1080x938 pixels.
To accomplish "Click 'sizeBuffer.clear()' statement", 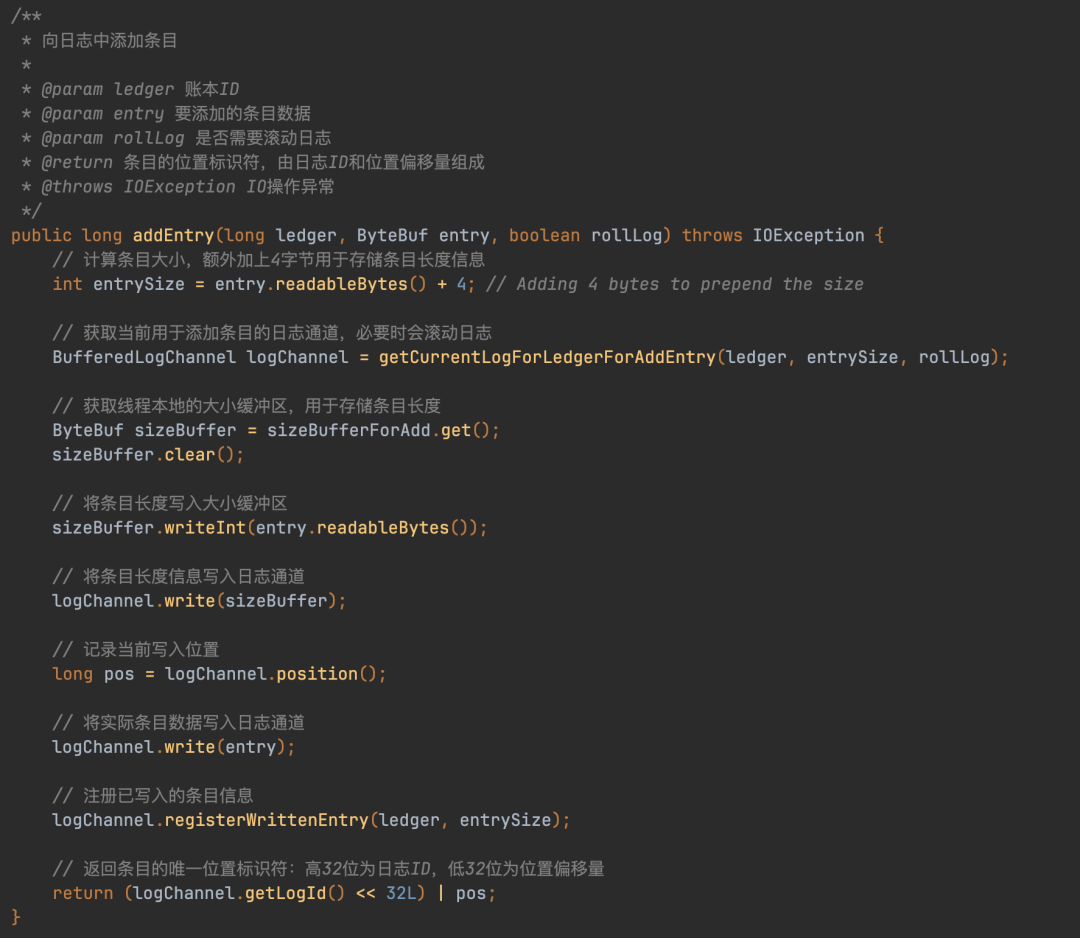I will (148, 455).
